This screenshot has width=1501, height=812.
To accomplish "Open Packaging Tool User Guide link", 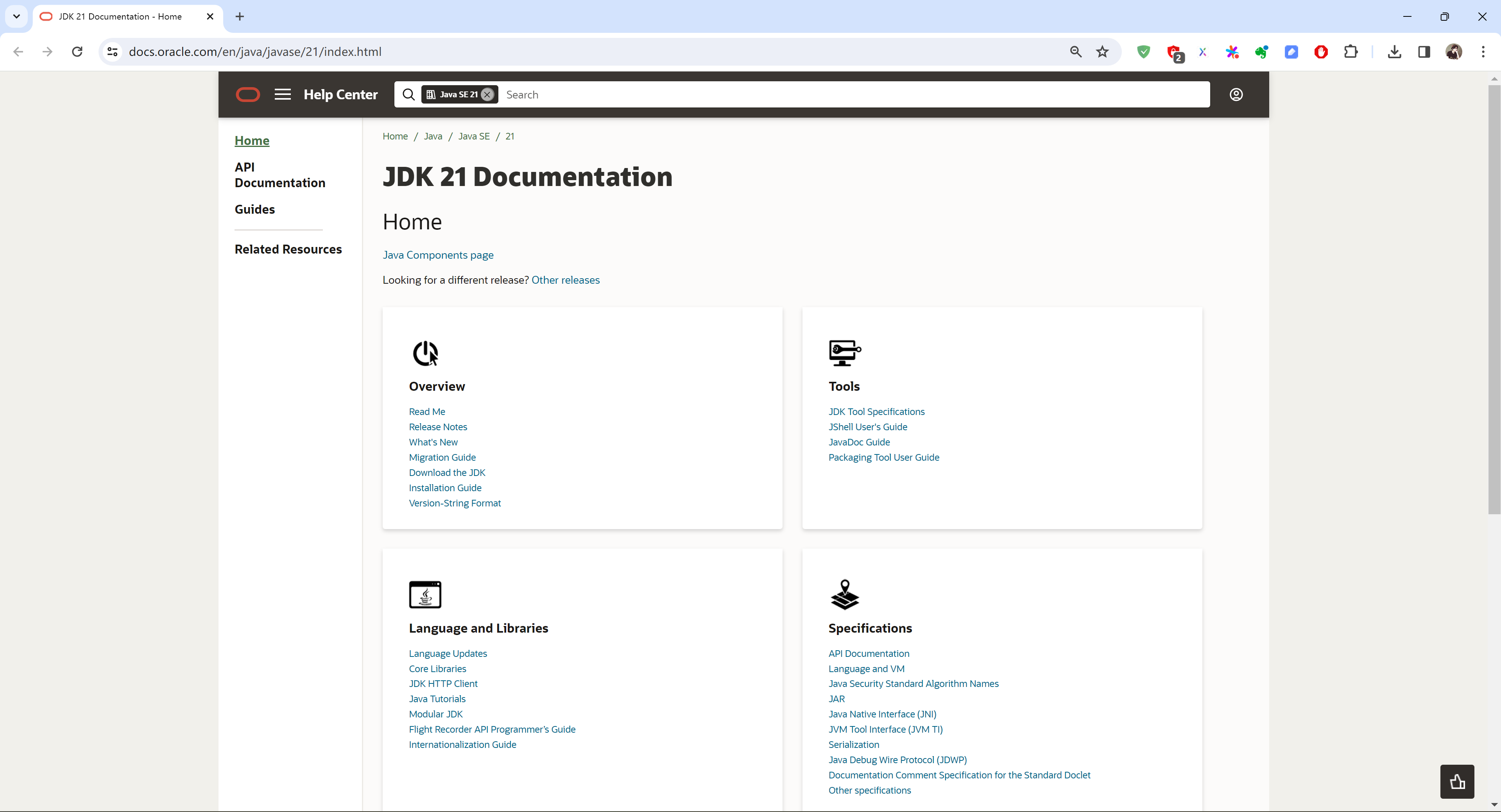I will point(883,457).
